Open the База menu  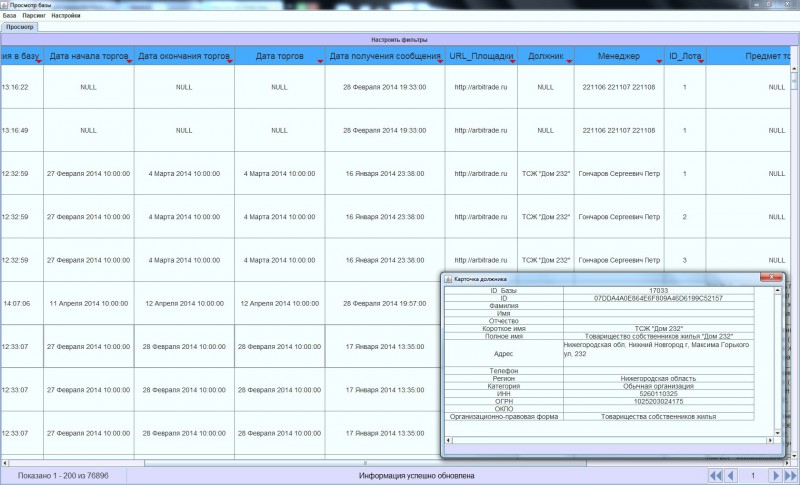[9, 16]
